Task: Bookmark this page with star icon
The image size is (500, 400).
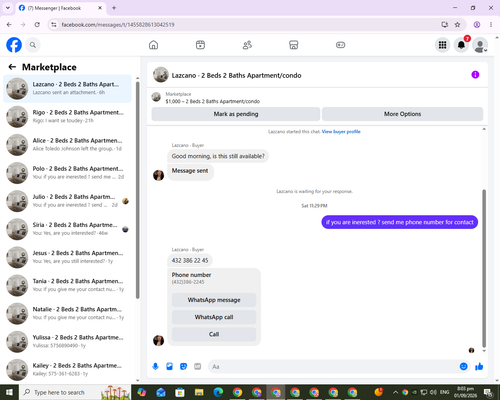Action: [457, 24]
